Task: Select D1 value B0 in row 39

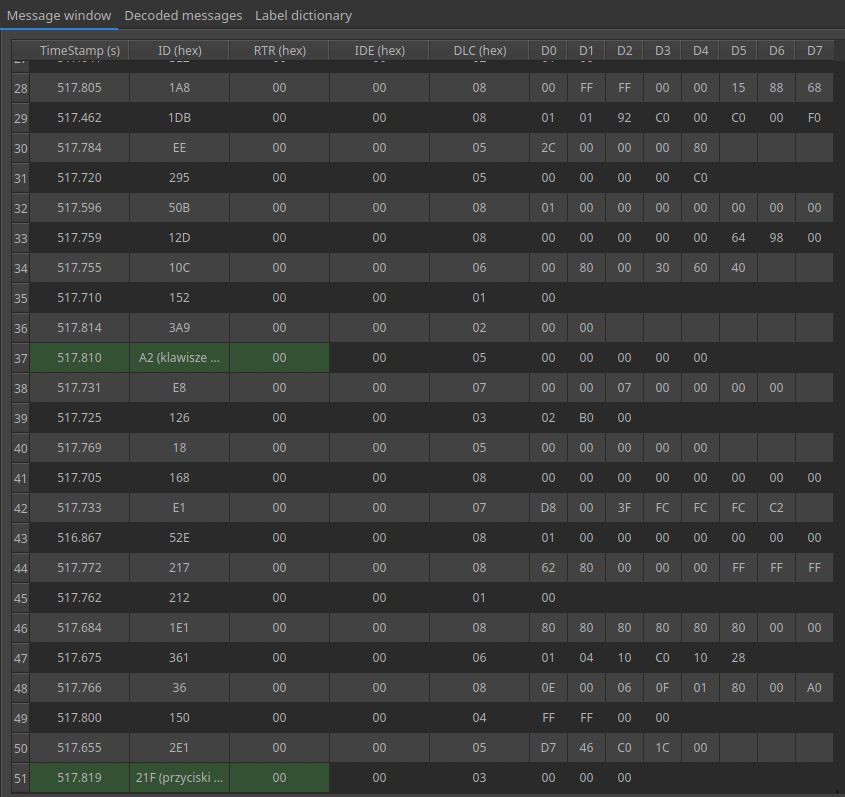Action: (x=586, y=418)
